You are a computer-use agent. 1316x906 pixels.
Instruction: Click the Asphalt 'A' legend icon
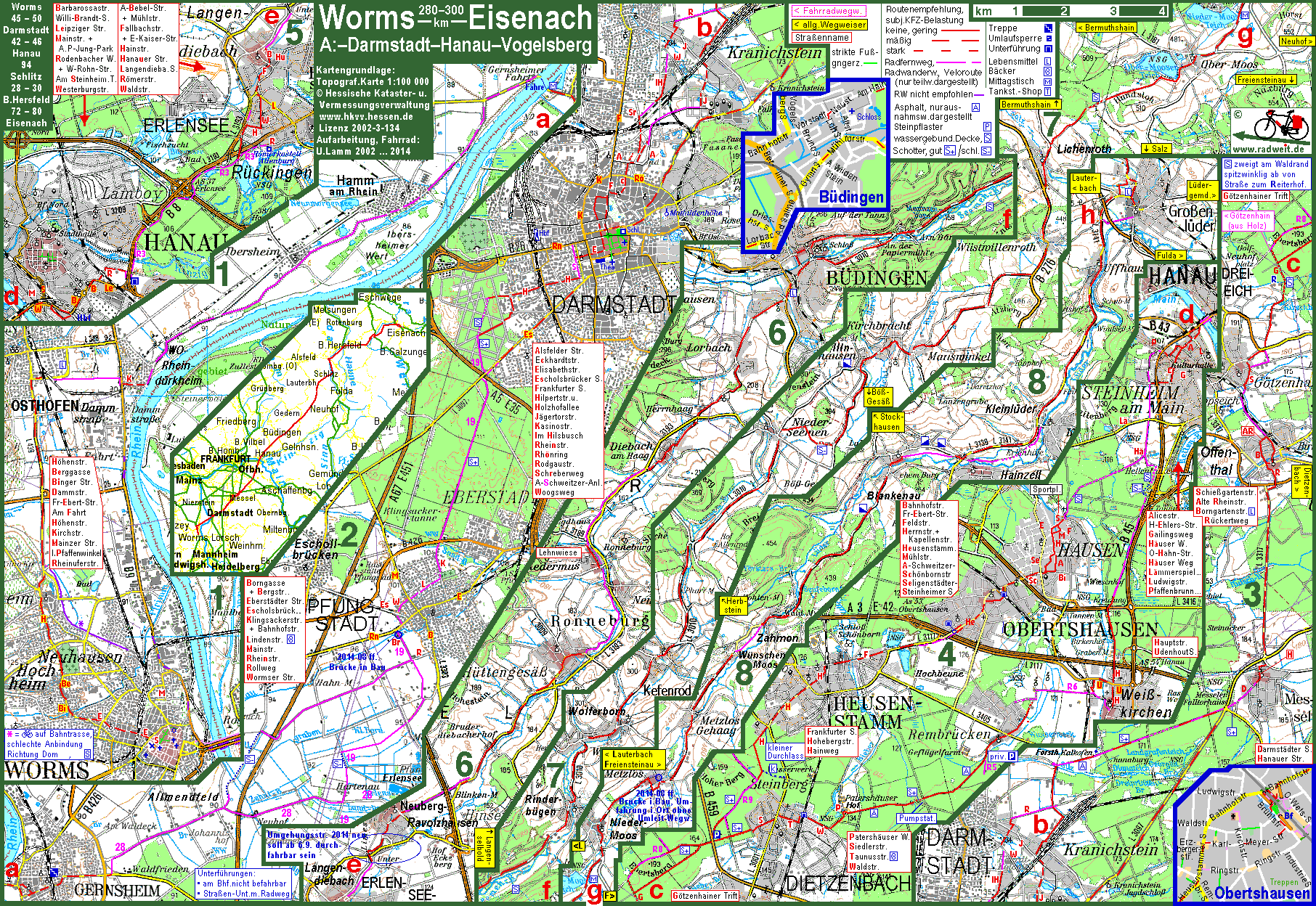click(976, 107)
